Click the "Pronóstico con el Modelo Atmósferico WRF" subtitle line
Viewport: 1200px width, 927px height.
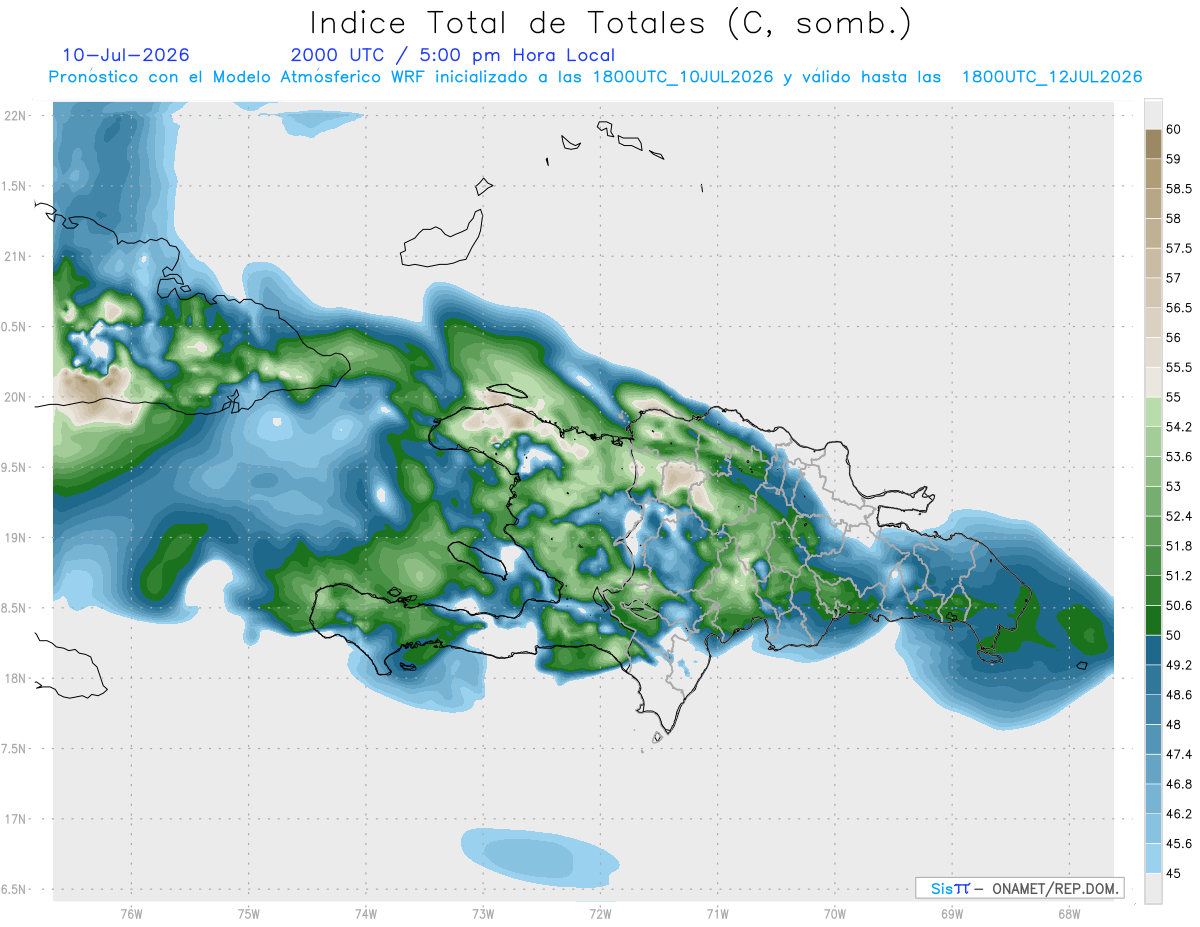pyautogui.click(x=595, y=77)
